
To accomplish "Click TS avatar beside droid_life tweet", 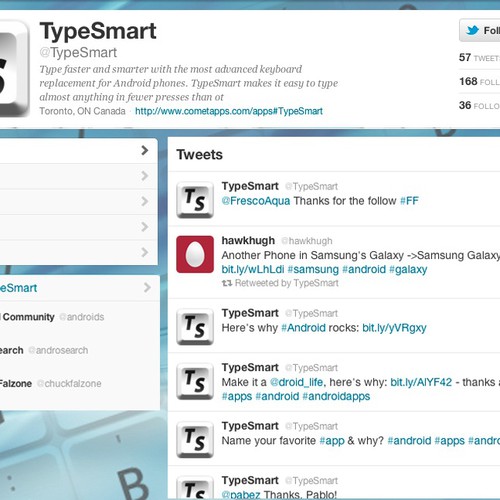I will 195,381.
